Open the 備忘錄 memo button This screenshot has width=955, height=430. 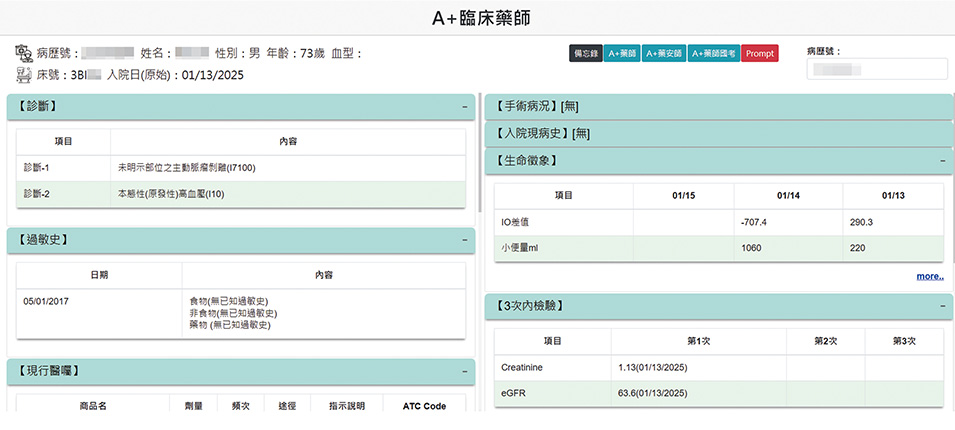click(x=585, y=53)
